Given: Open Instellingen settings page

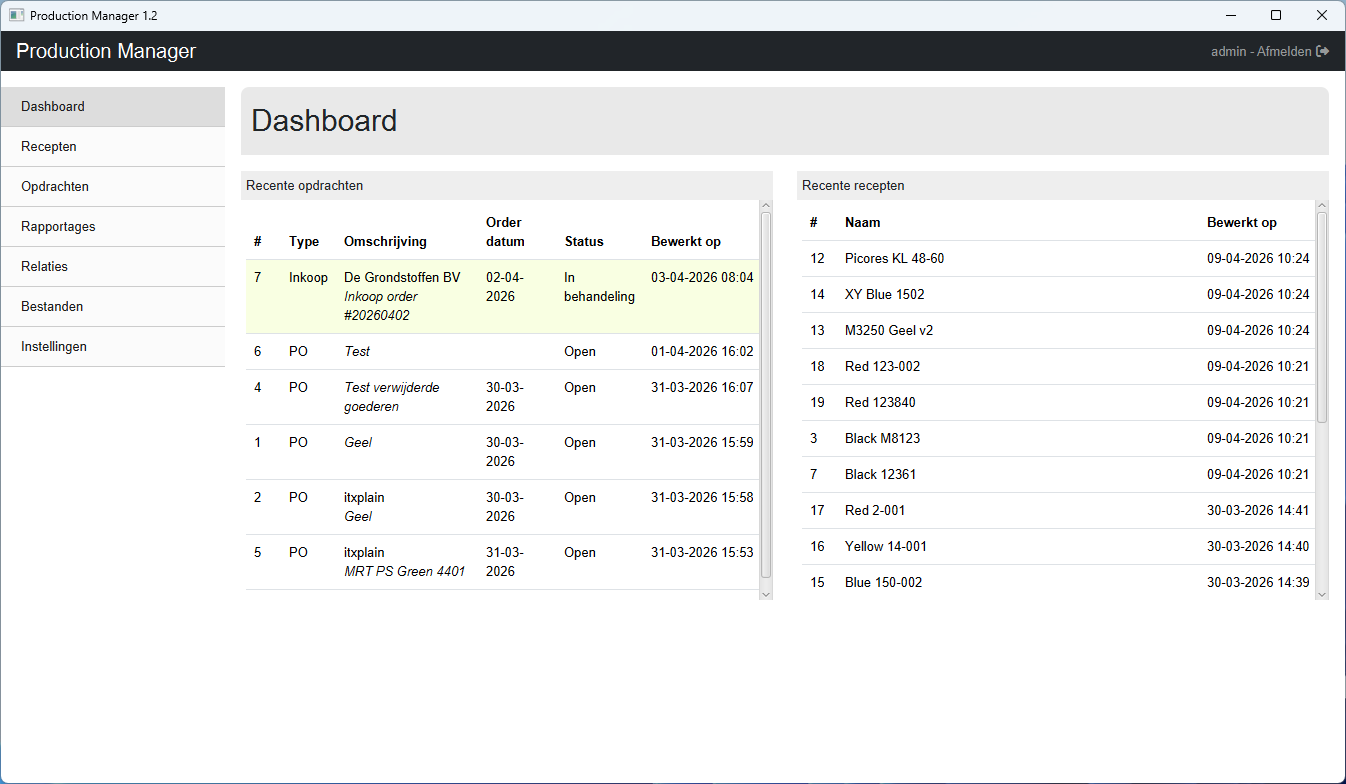Looking at the screenshot, I should pyautogui.click(x=54, y=347).
